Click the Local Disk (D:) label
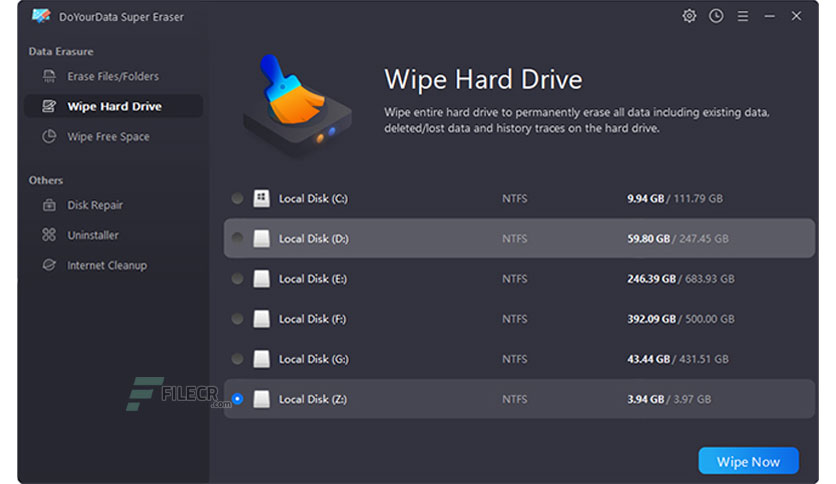The height and width of the screenshot is (484, 836). [314, 238]
